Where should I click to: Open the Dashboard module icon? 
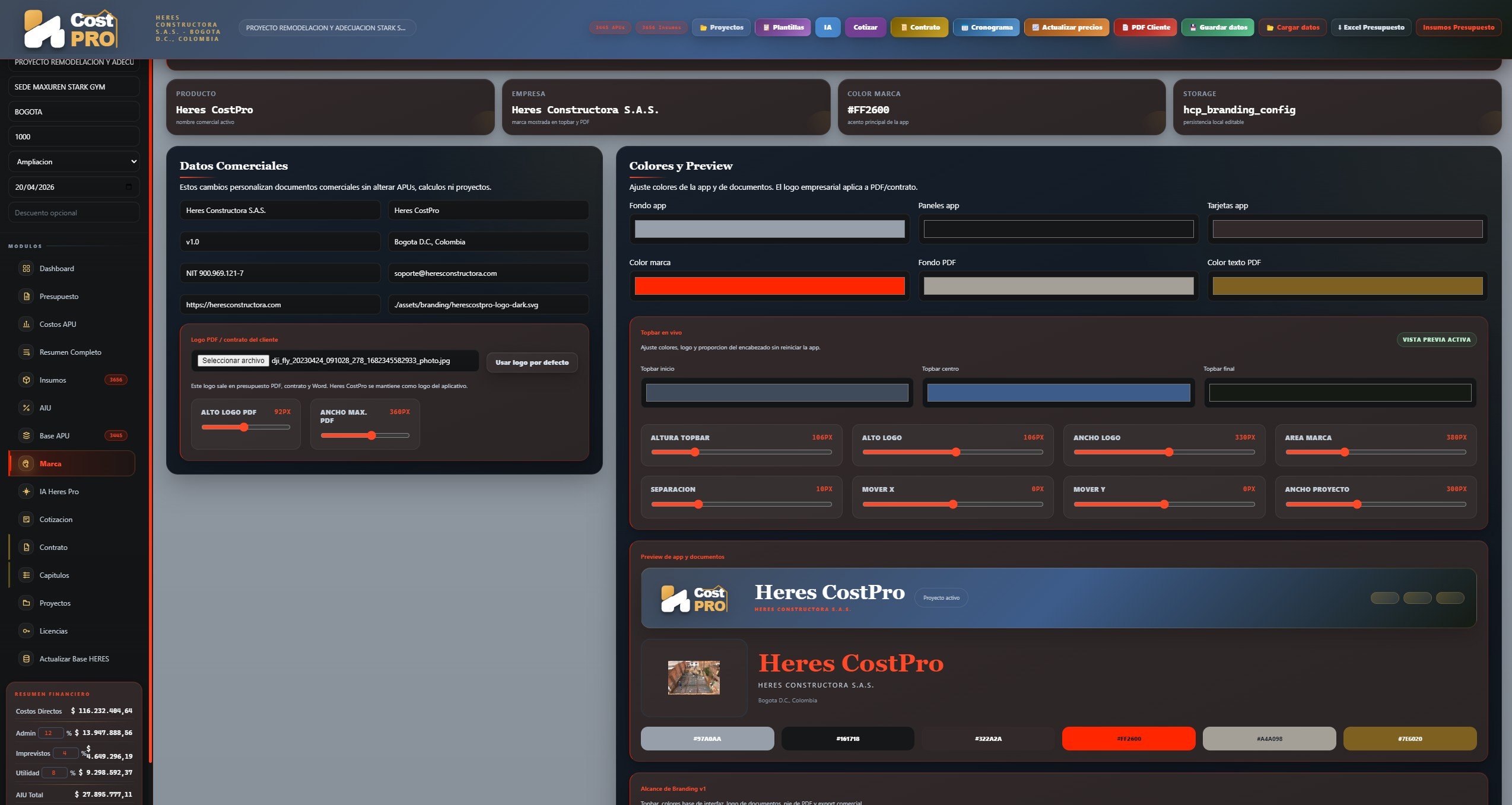tap(26, 269)
